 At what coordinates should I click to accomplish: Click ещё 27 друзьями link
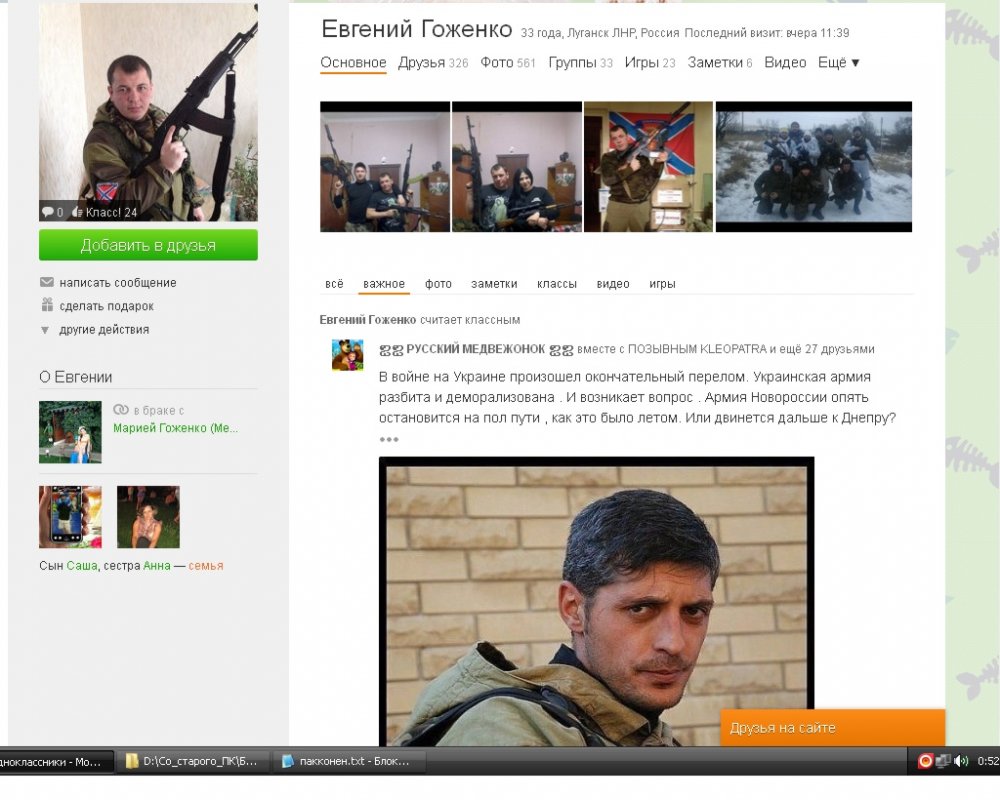point(827,349)
